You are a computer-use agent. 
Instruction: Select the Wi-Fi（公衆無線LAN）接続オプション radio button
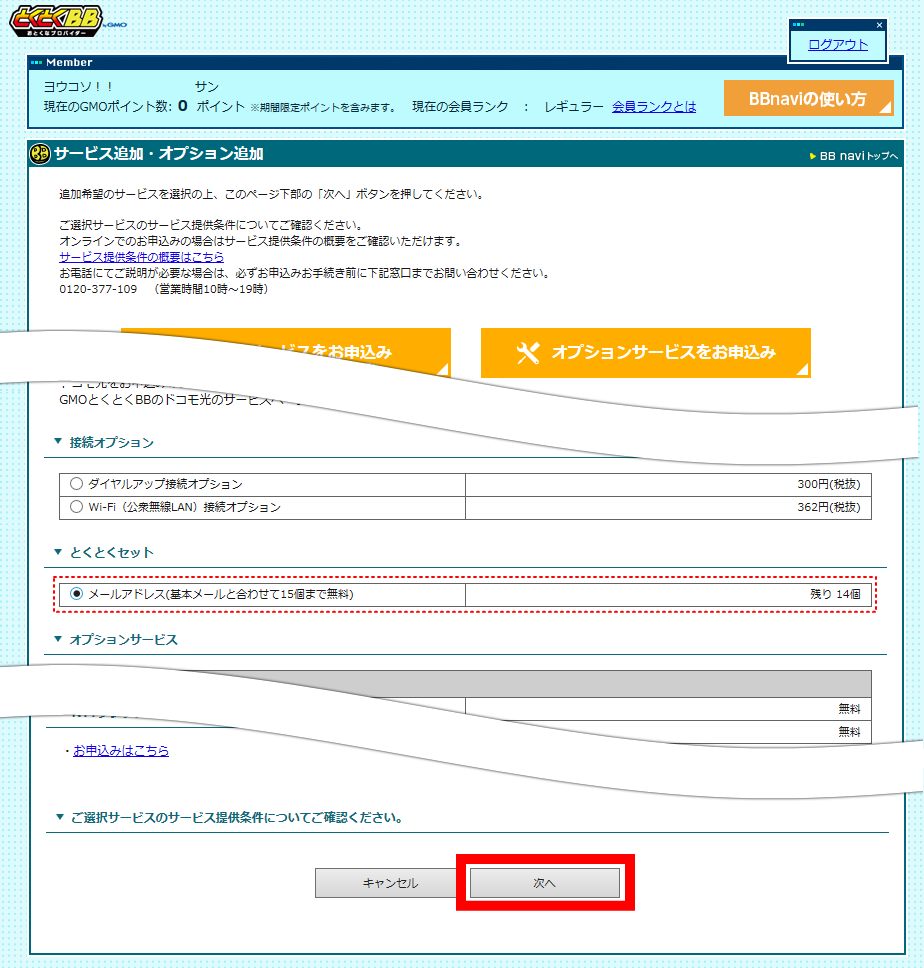click(x=76, y=507)
